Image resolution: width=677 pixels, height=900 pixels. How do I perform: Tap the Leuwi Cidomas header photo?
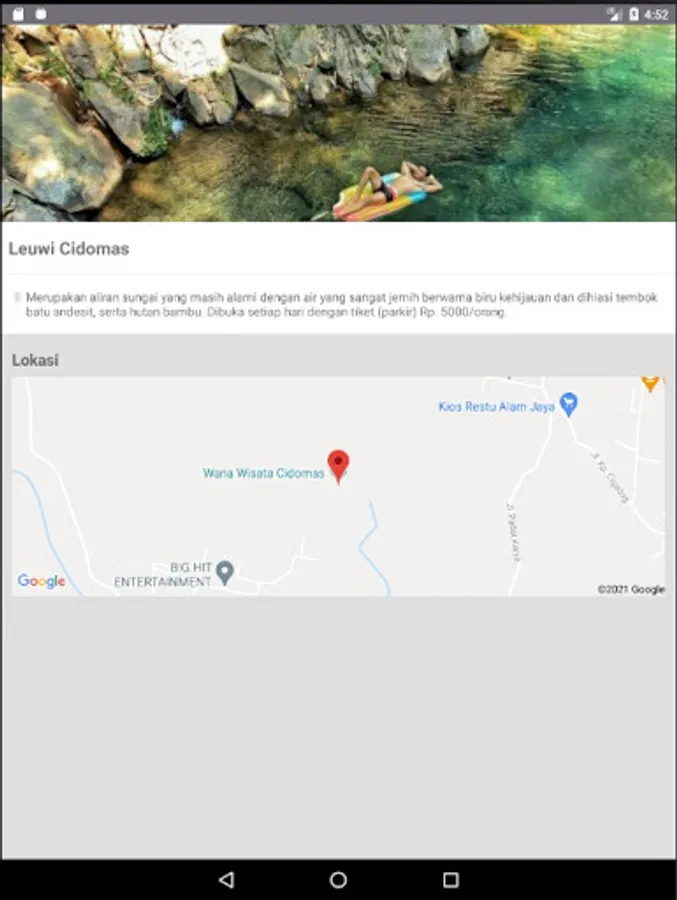(339, 123)
